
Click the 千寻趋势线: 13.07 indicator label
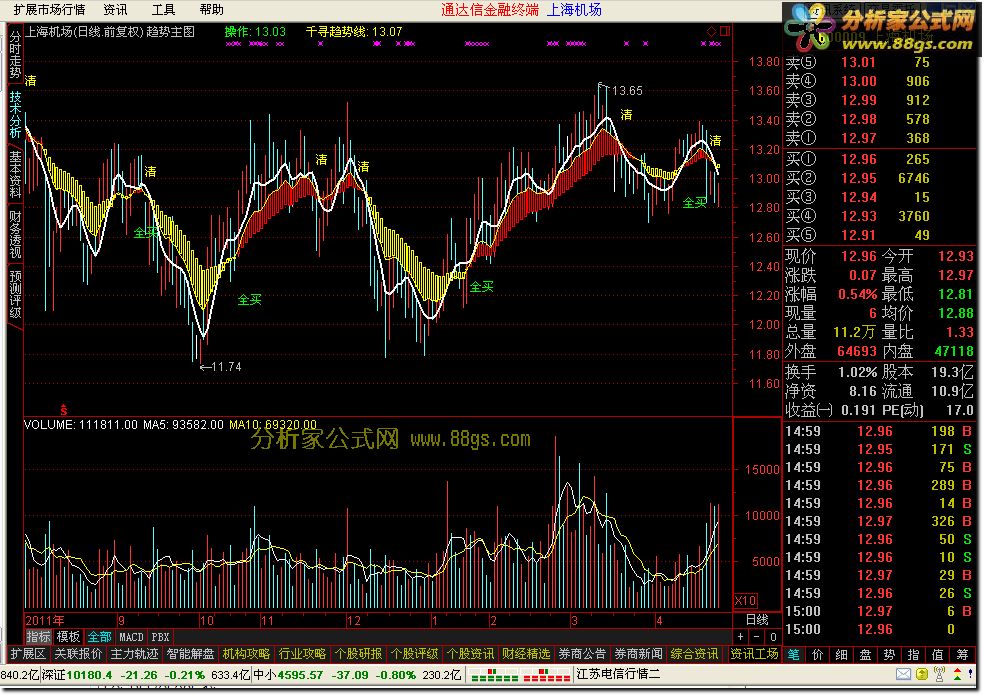[x=354, y=31]
